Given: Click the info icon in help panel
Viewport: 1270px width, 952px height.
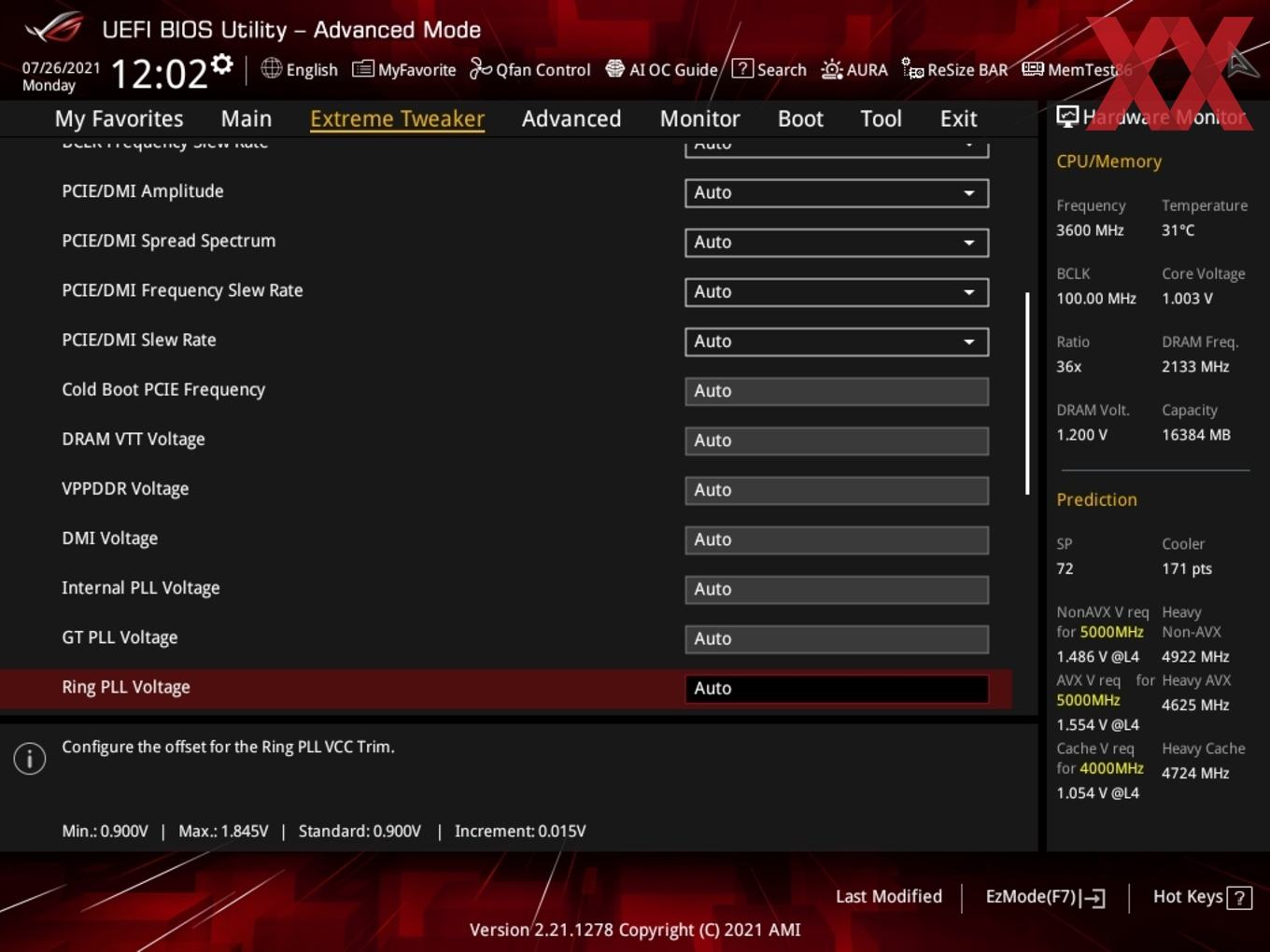Looking at the screenshot, I should click(x=30, y=758).
